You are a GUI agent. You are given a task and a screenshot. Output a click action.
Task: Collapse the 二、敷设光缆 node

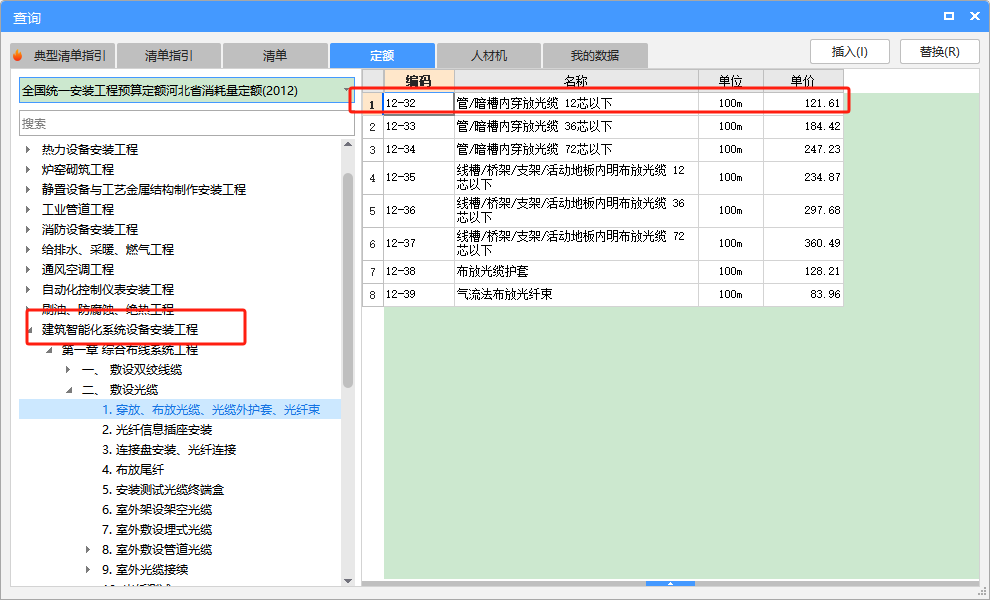click(69, 390)
